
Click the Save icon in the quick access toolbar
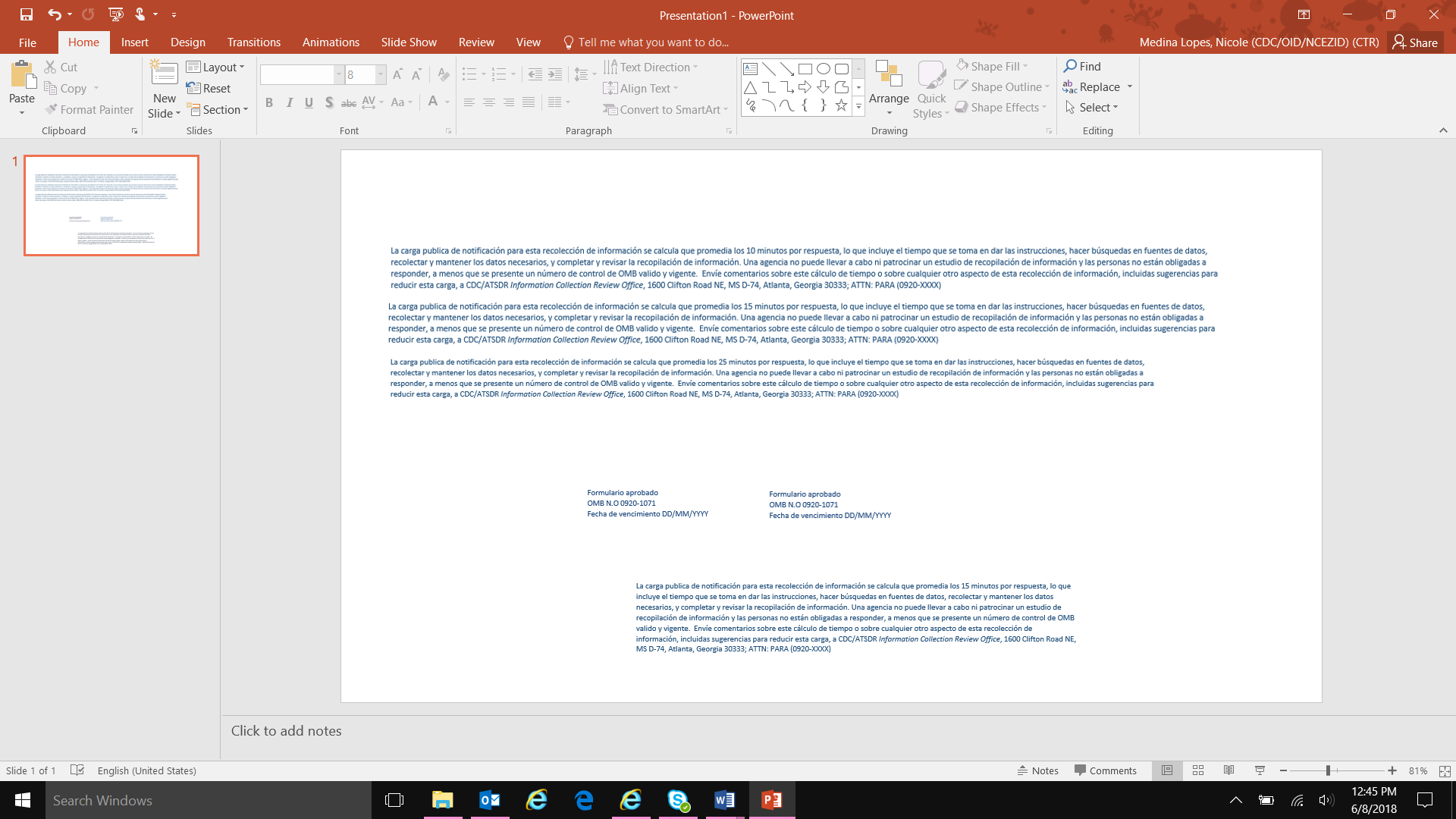[27, 14]
